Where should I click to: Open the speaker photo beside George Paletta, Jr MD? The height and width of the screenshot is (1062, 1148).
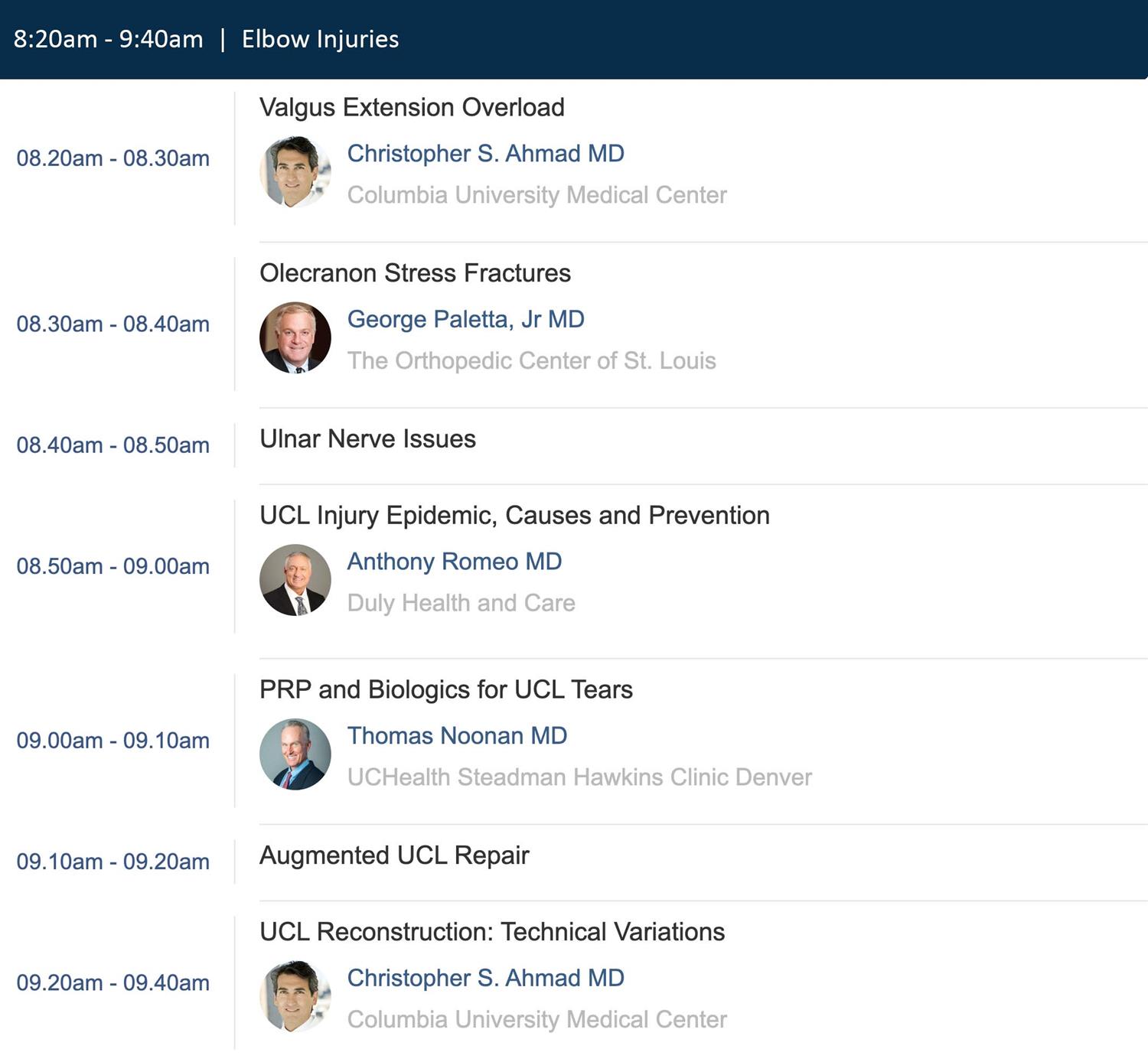pos(295,337)
